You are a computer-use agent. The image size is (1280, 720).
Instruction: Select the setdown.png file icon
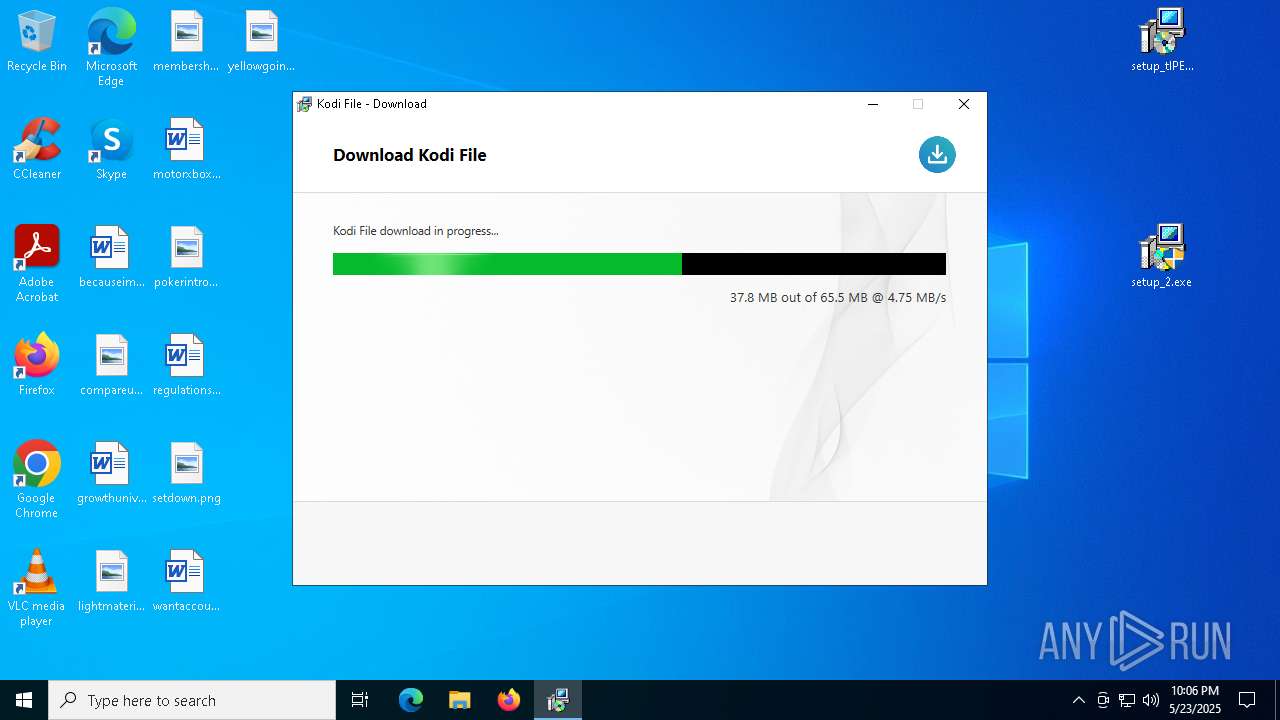click(186, 474)
